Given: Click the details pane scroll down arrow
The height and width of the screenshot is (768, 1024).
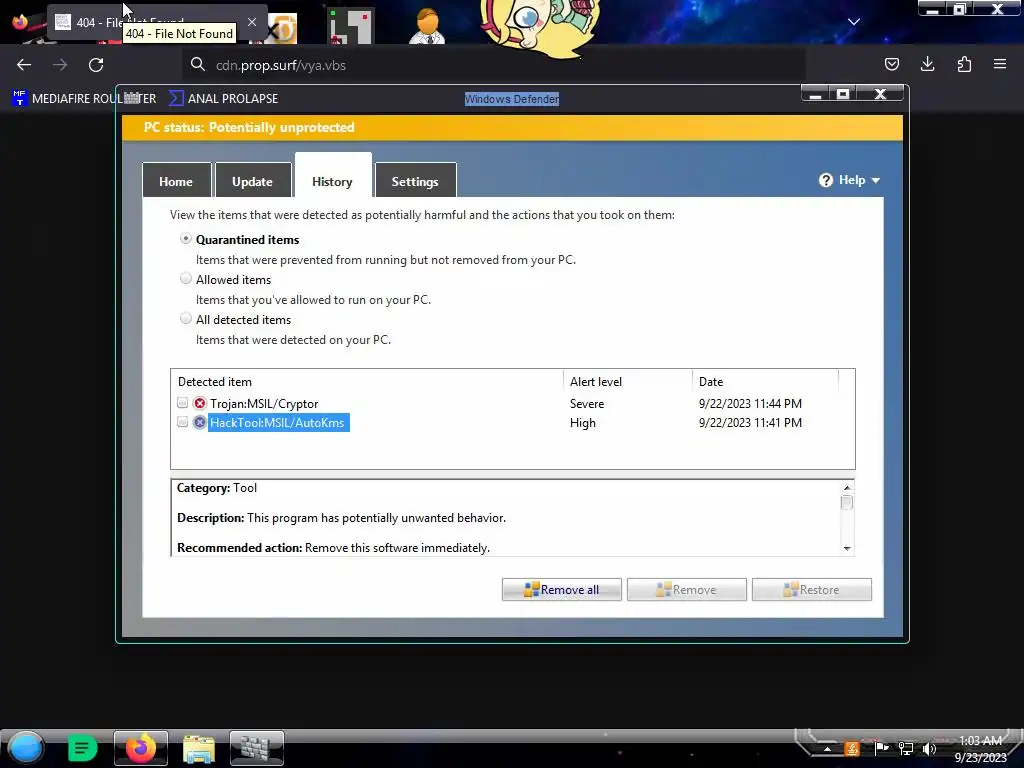Looking at the screenshot, I should coord(847,549).
